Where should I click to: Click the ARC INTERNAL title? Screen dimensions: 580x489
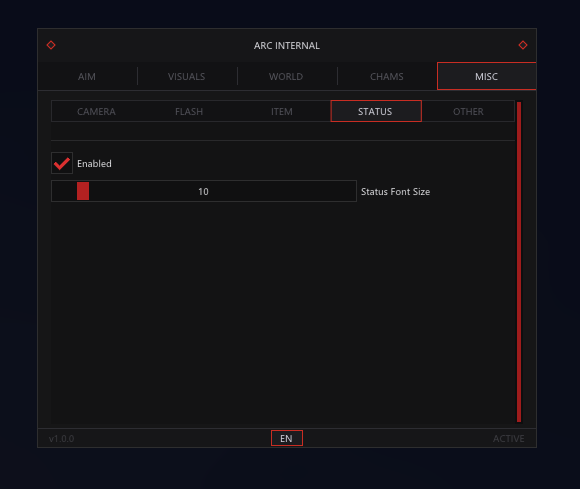tap(287, 45)
